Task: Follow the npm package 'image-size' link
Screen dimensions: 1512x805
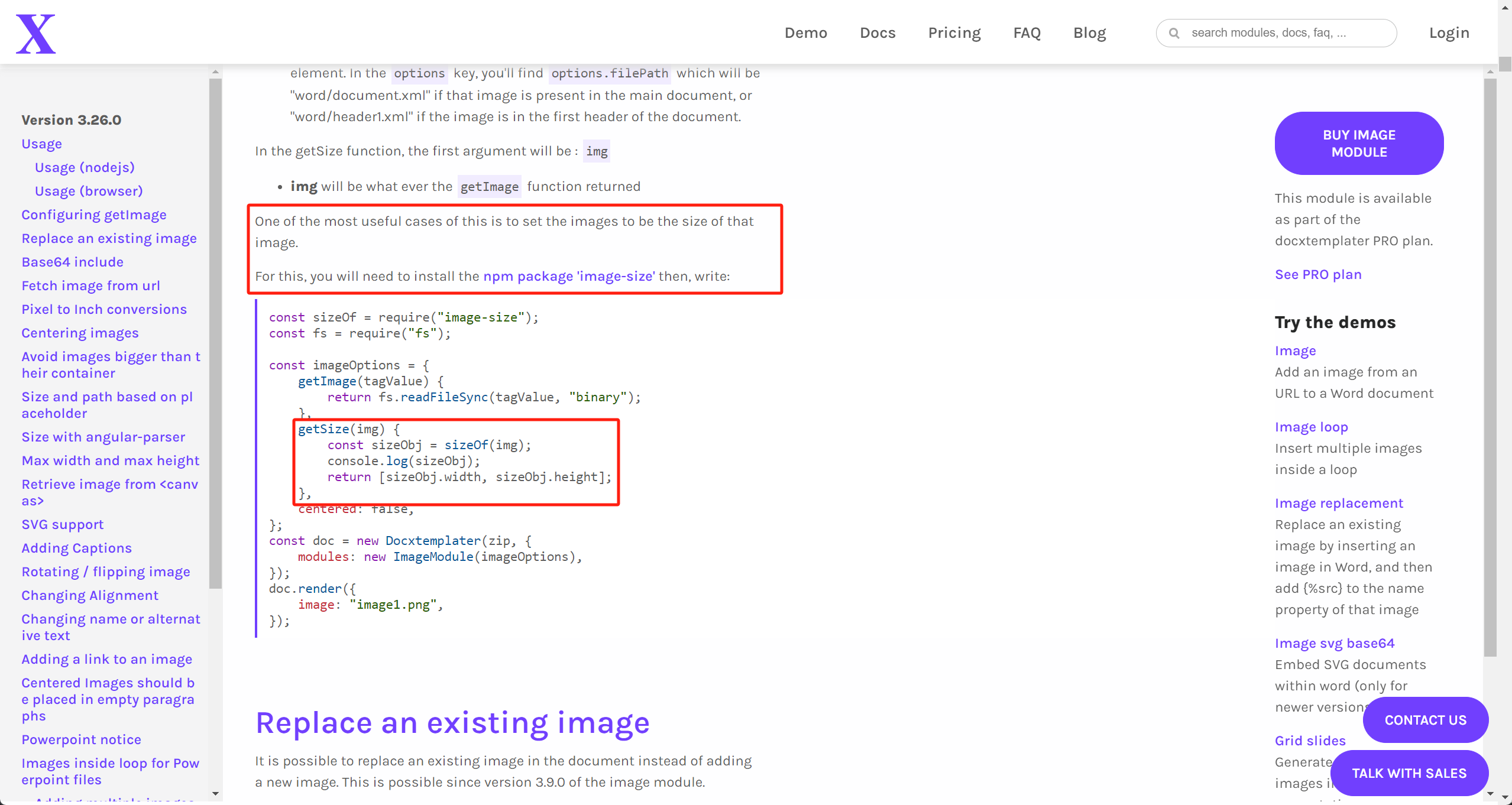Action: click(569, 276)
